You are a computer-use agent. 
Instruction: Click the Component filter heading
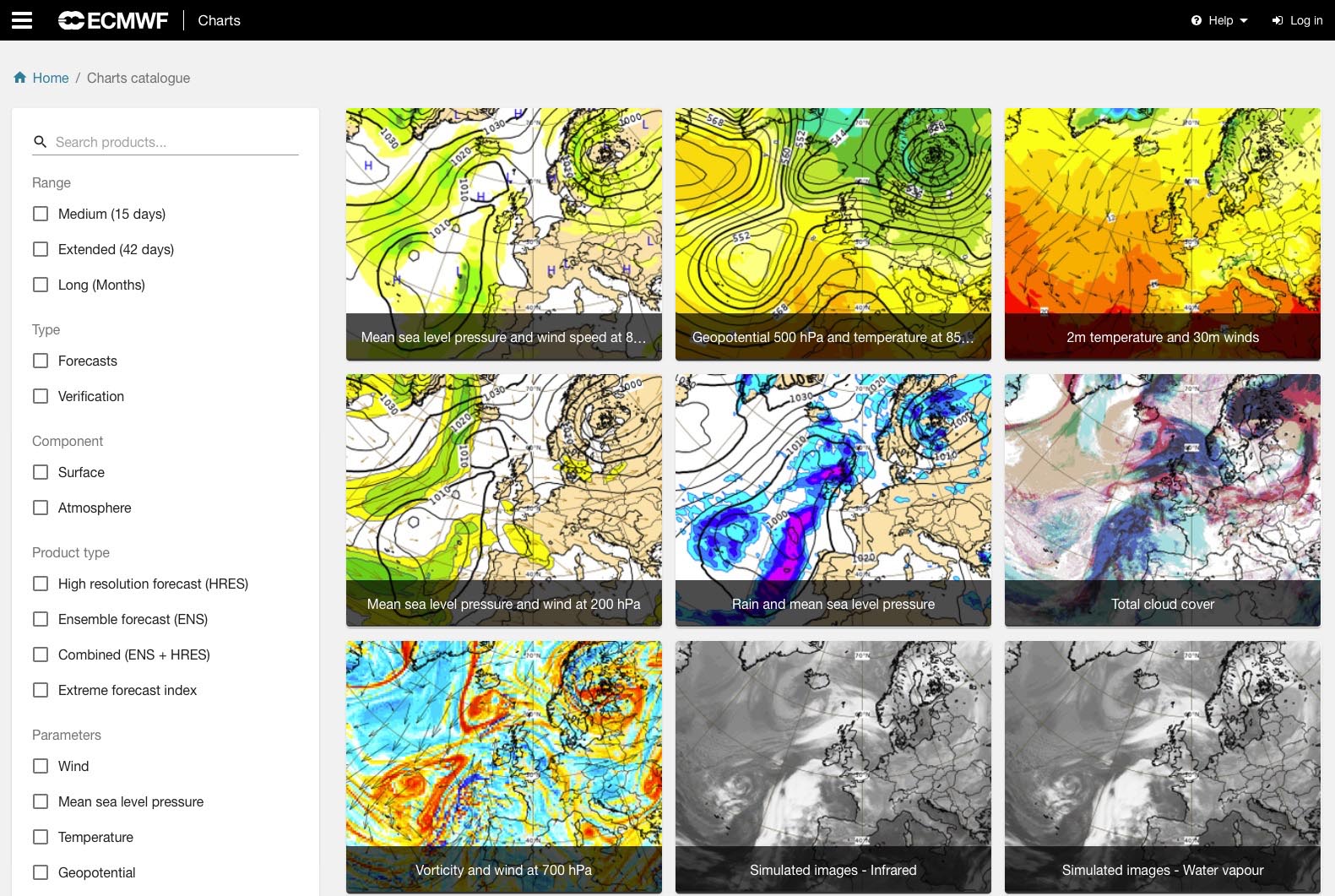coord(68,441)
